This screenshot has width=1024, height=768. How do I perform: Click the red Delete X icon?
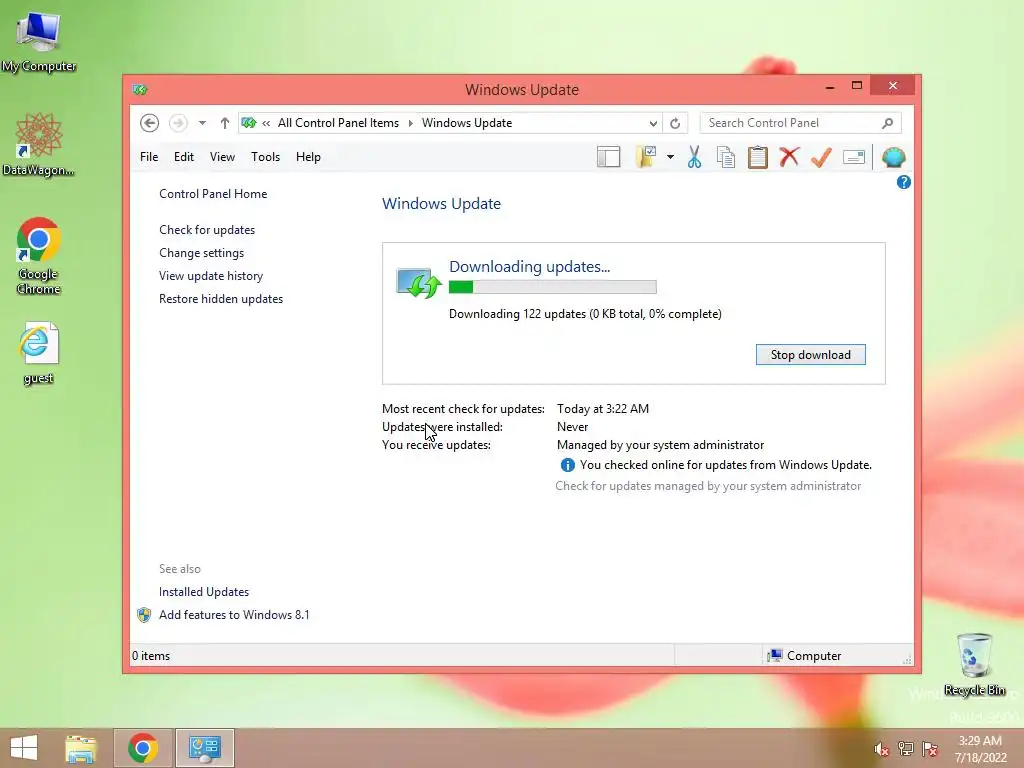coord(789,157)
